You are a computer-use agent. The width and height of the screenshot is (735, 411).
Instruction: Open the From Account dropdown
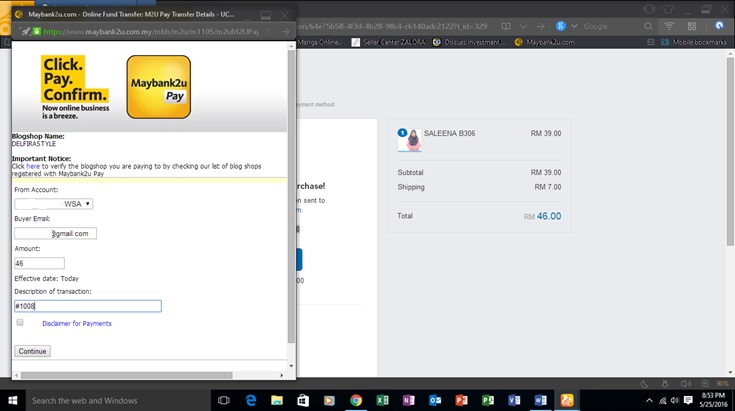coord(53,204)
